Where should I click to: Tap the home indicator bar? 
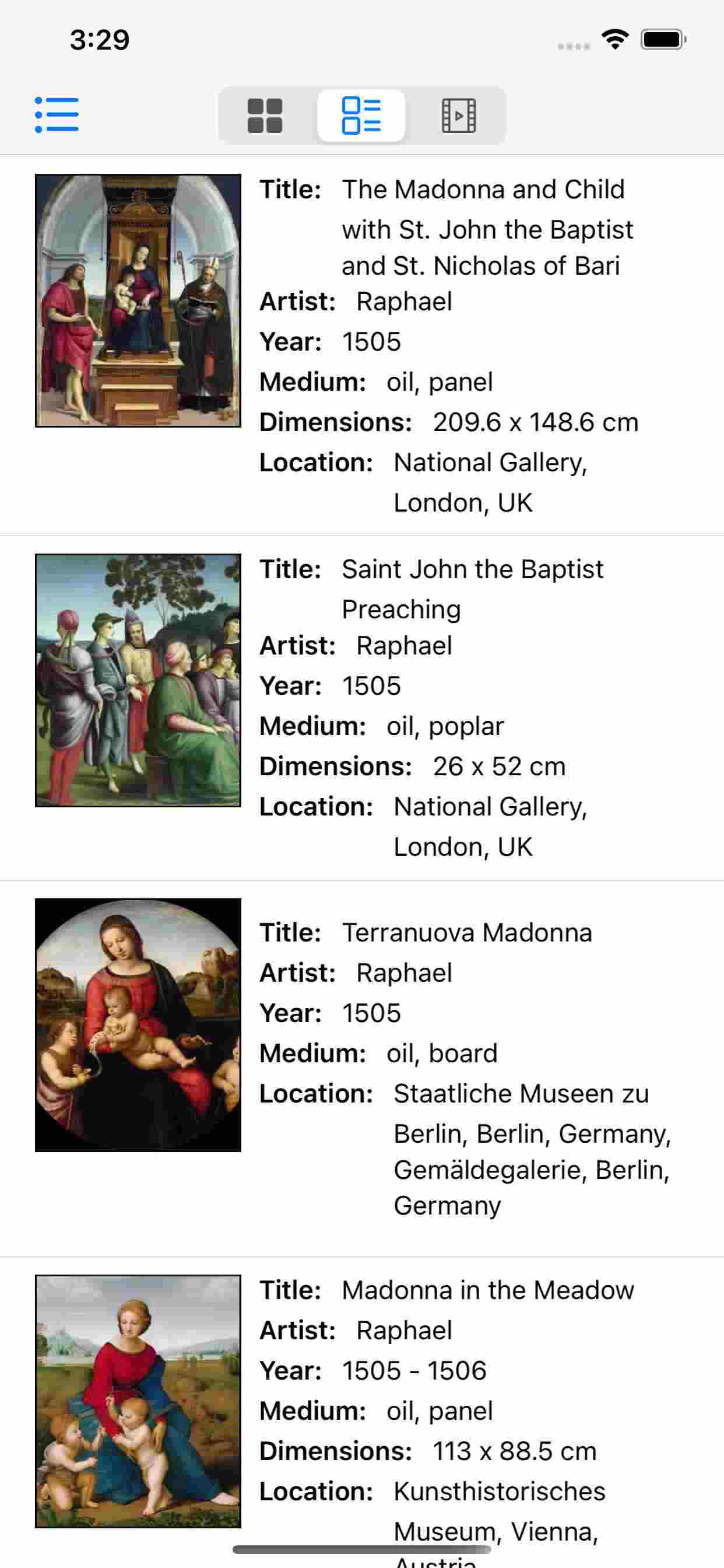point(361,1549)
